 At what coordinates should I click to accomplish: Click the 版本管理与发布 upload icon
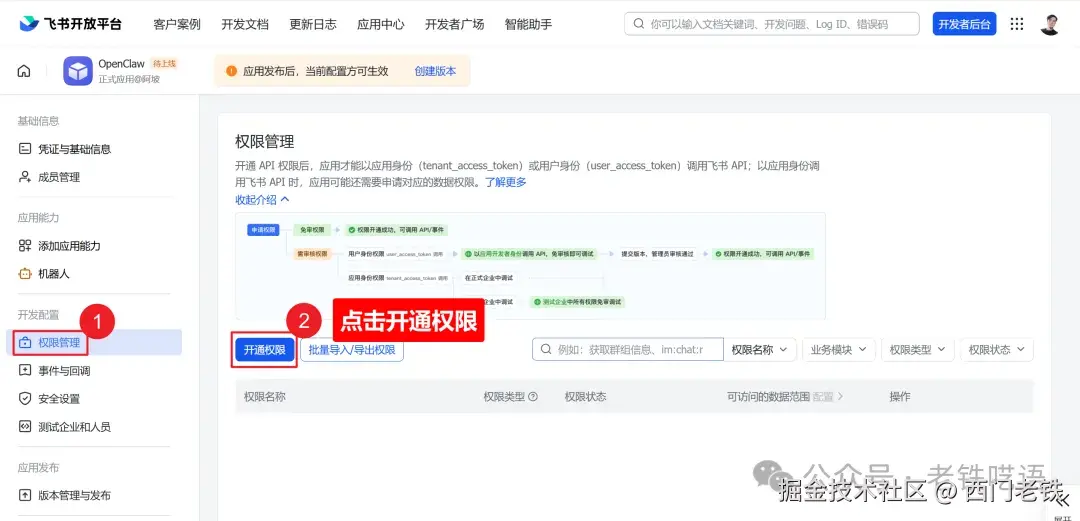25,496
